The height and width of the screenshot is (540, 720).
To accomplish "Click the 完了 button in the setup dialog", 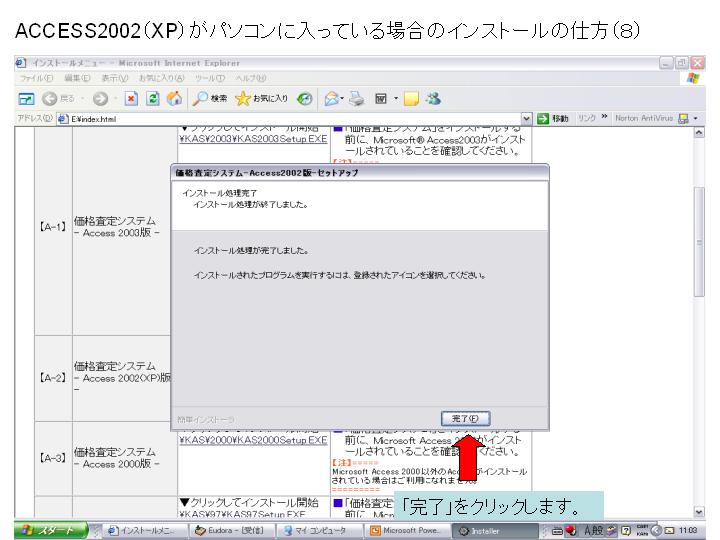I will 466,418.
